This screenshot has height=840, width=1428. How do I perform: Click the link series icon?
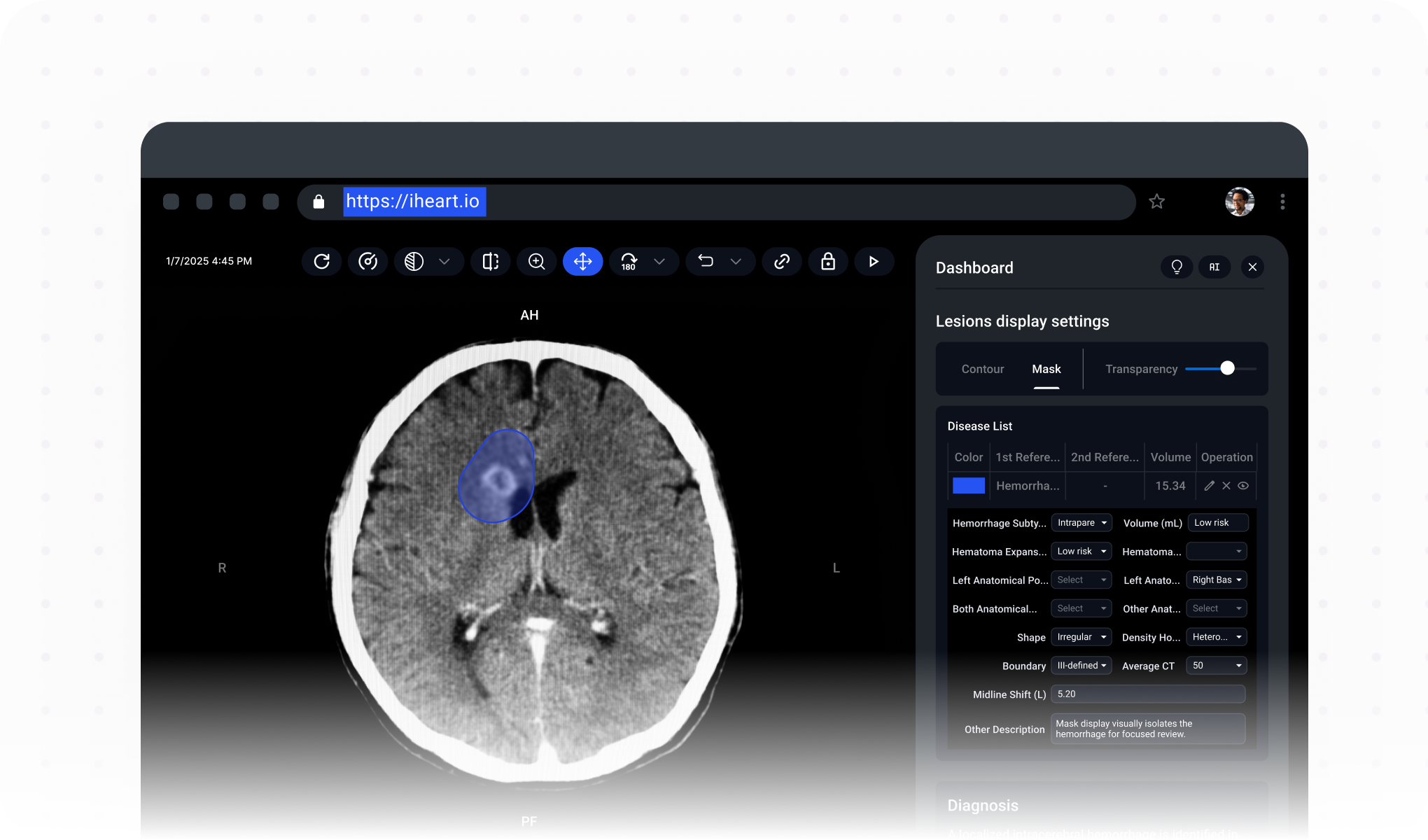point(782,262)
